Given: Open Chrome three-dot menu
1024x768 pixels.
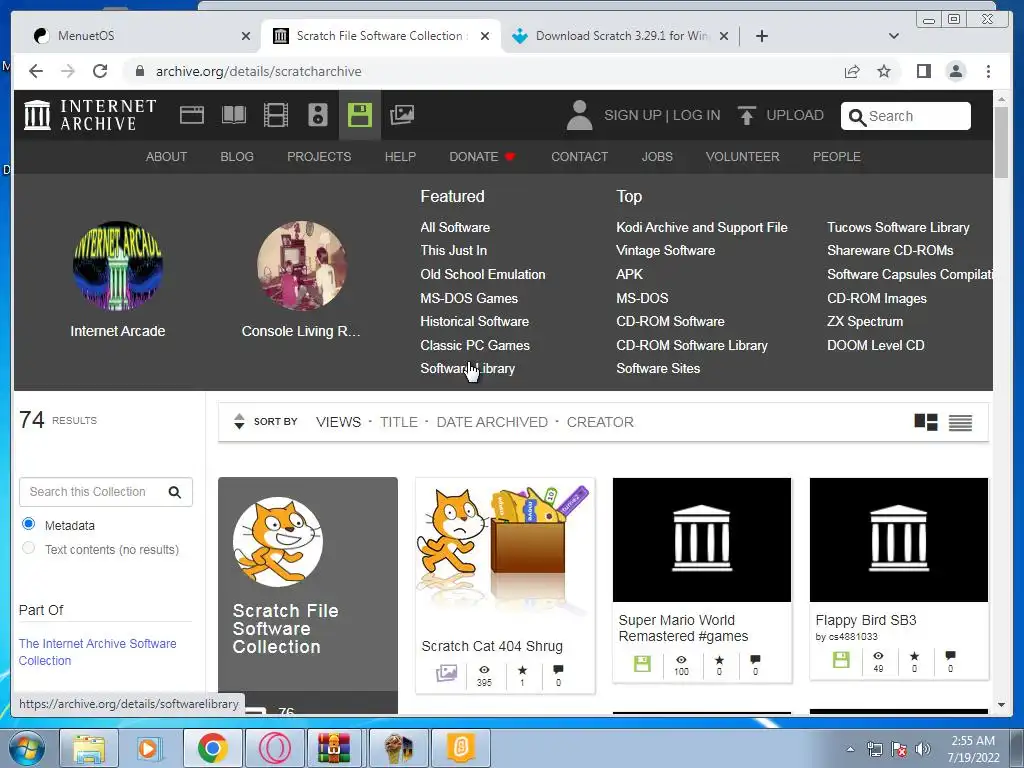Looking at the screenshot, I should pos(988,71).
